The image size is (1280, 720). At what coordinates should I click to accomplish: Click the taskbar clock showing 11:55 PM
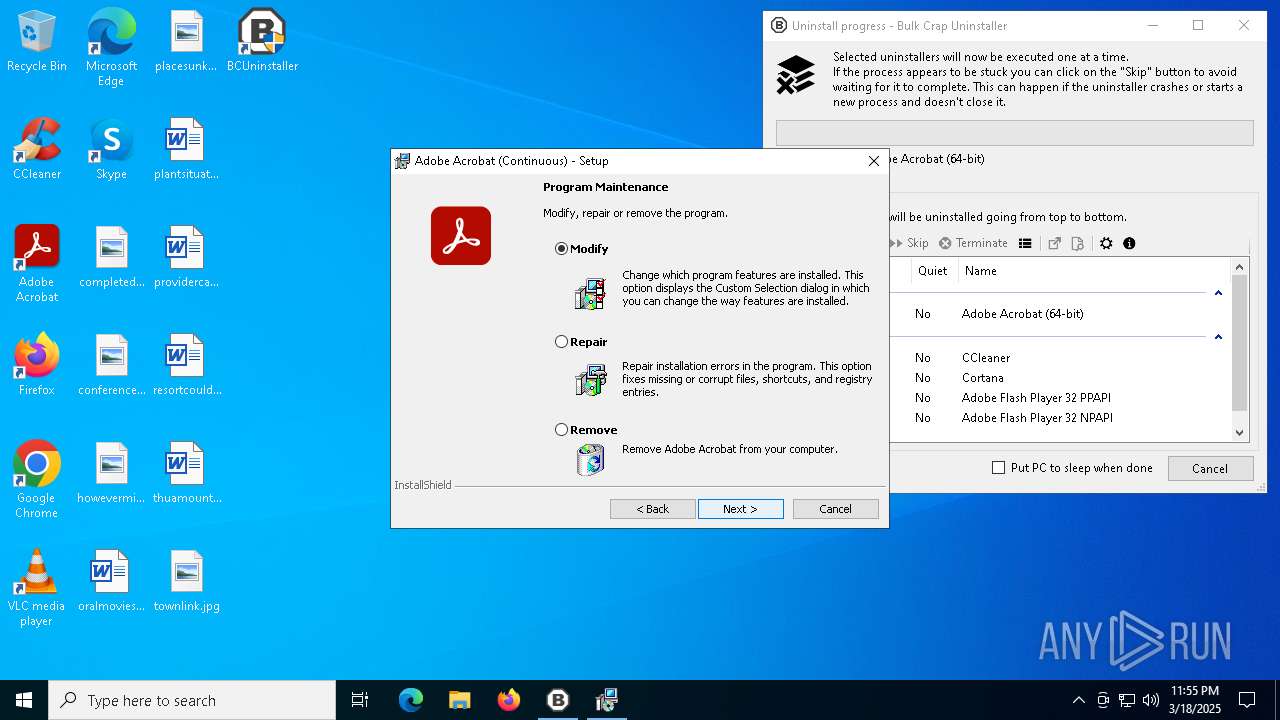[1194, 700]
